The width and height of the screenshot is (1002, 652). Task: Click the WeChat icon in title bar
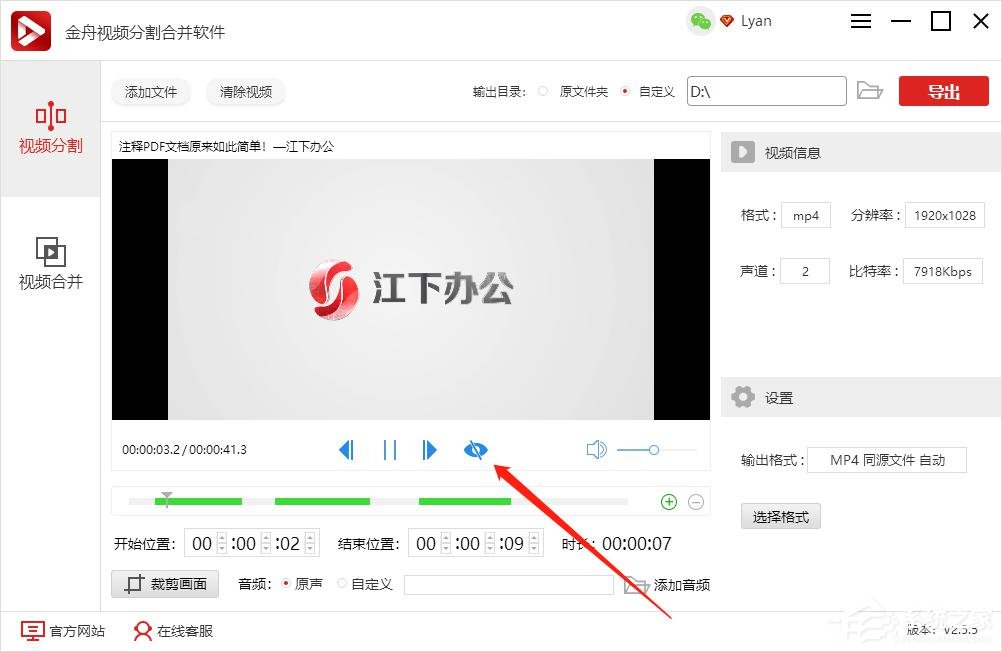pos(698,20)
